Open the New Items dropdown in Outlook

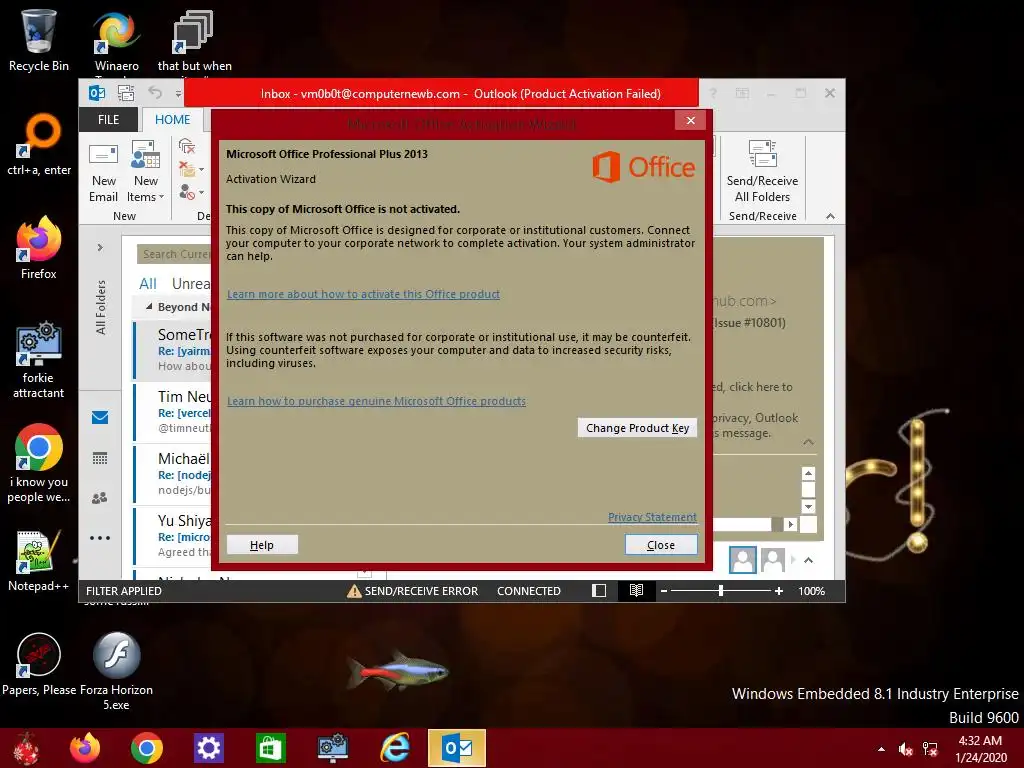(145, 172)
